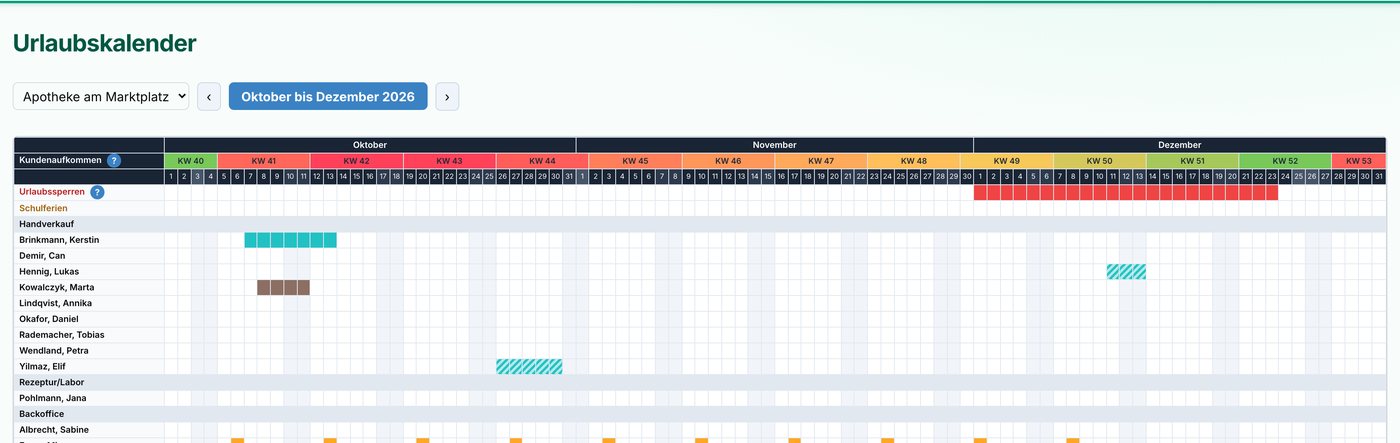Screen dimensions: 1400x443
Task: Click the Oktober month header
Action: click(x=370, y=145)
